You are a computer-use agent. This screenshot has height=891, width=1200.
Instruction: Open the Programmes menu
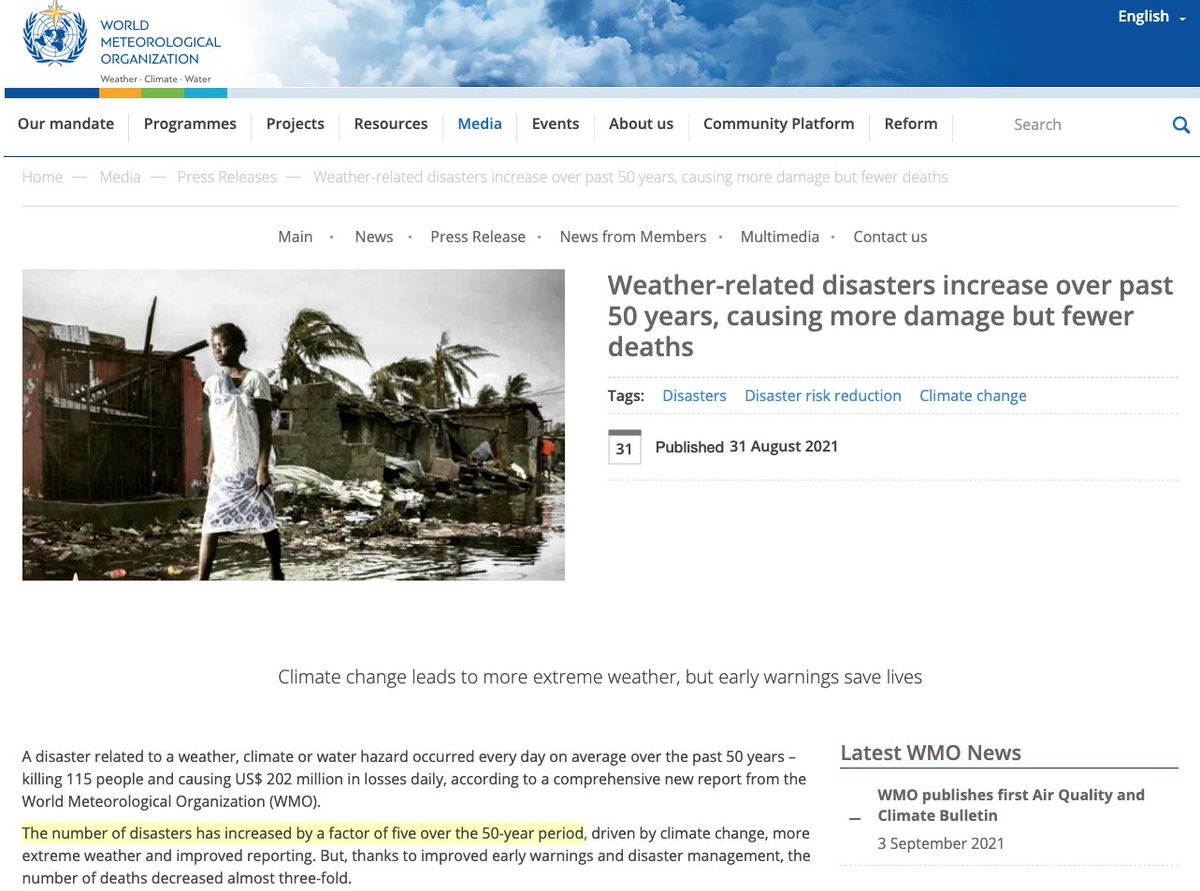190,124
